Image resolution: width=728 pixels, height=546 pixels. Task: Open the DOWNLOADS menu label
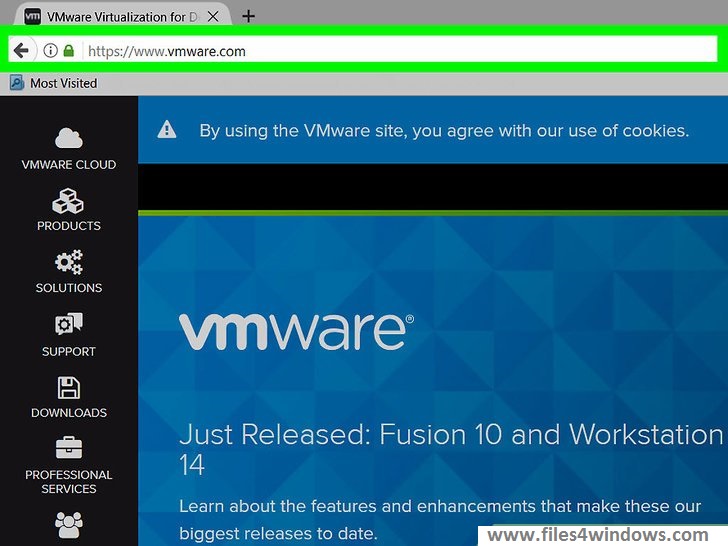tap(69, 413)
